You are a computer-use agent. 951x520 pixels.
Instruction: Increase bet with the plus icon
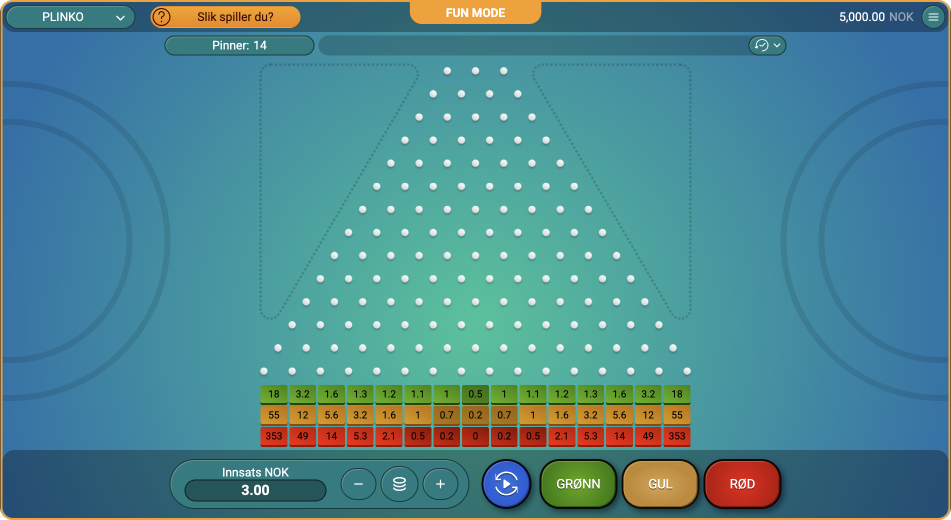[440, 484]
